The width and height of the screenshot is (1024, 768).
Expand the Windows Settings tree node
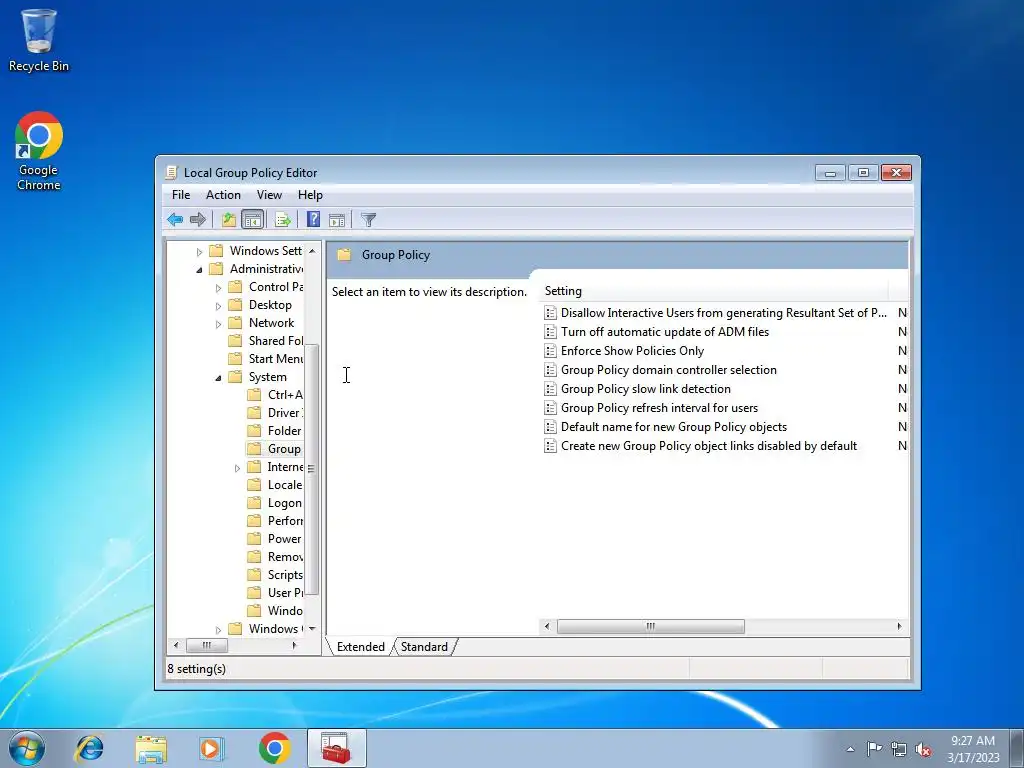coord(199,251)
